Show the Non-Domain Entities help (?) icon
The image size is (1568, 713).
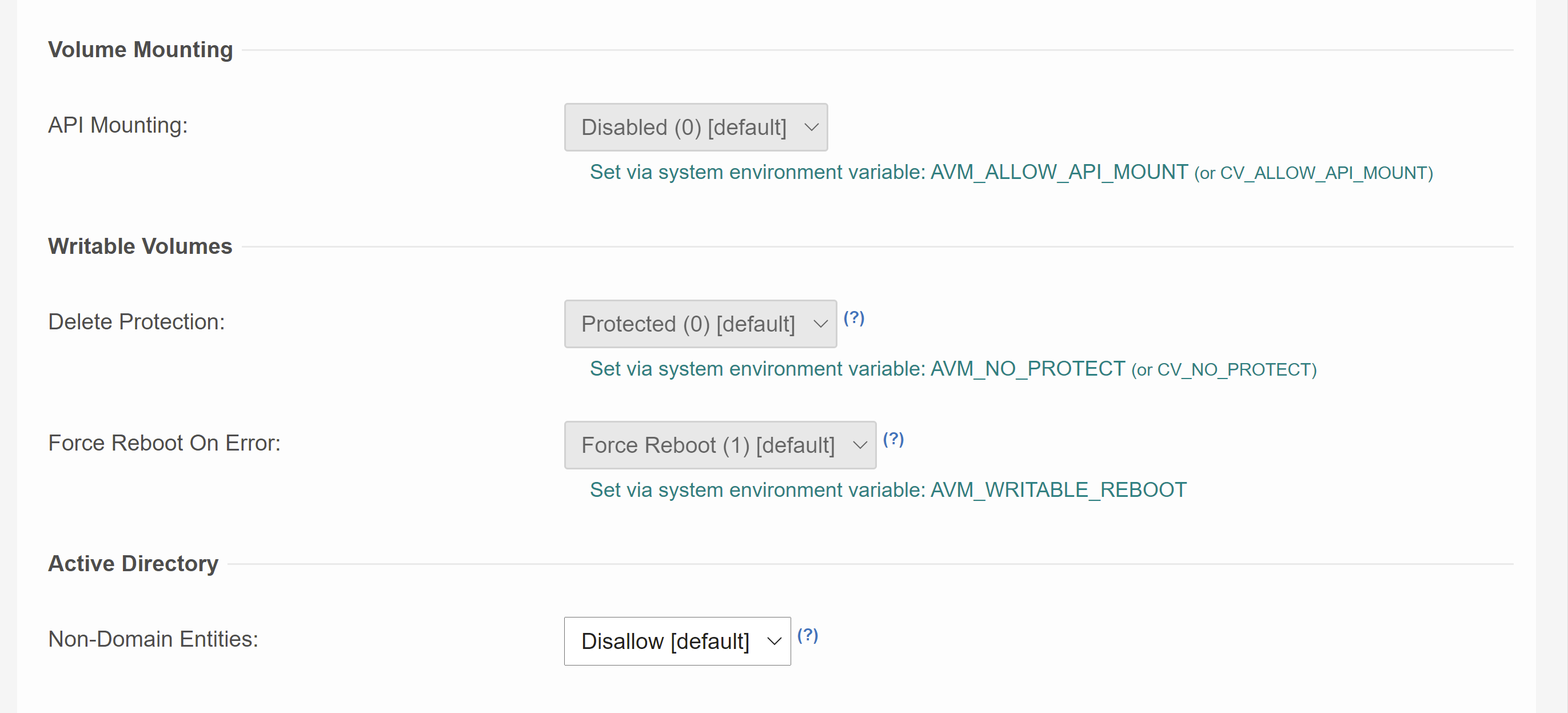807,635
